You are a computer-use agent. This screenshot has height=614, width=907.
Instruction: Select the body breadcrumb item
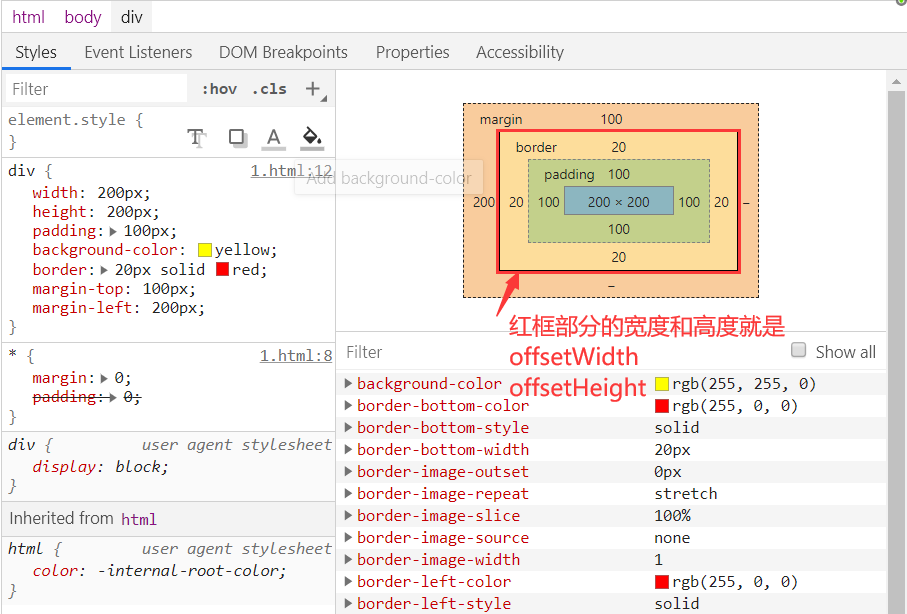[x=82, y=16]
